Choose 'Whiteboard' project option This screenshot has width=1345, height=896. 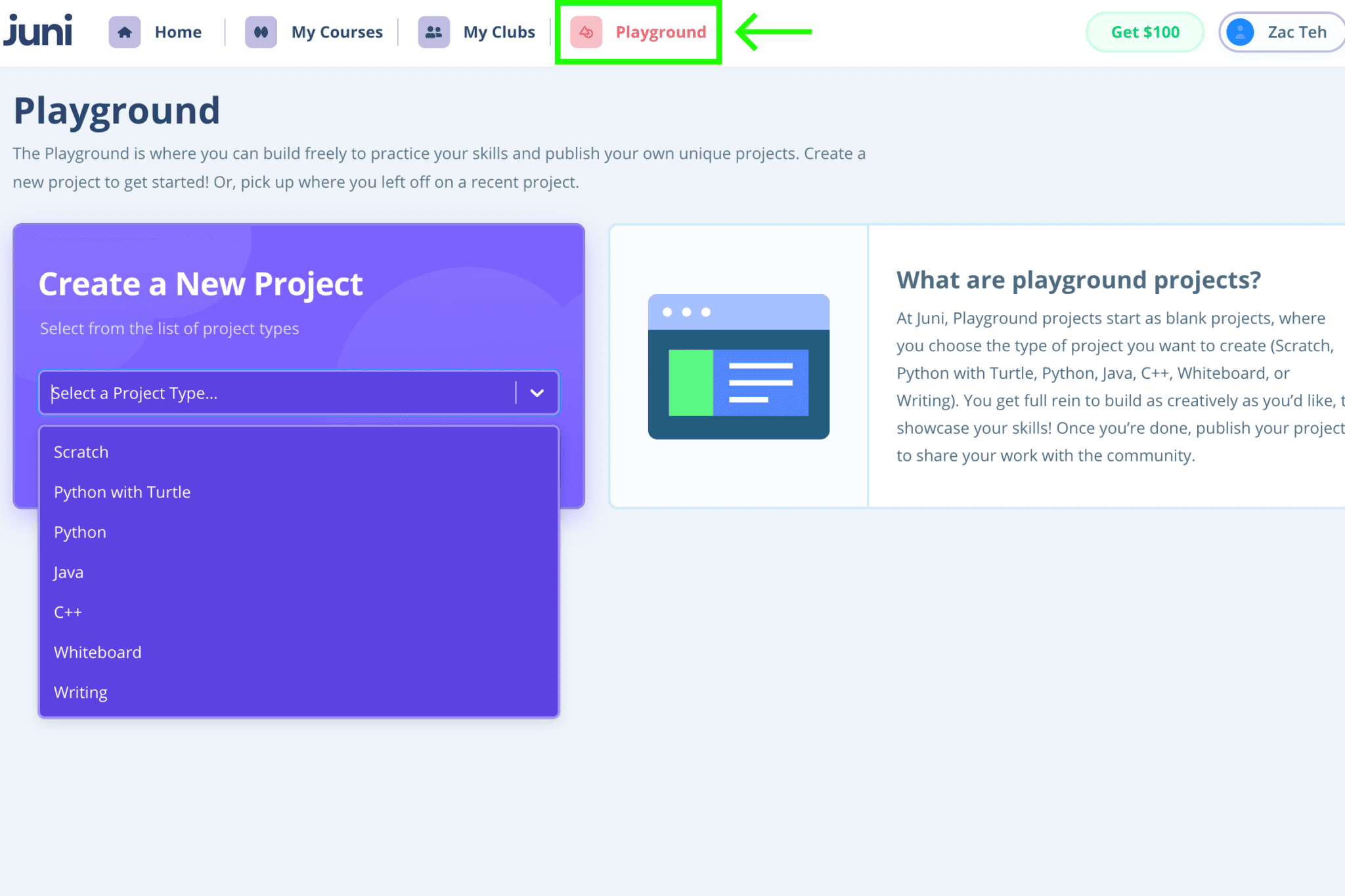point(97,652)
